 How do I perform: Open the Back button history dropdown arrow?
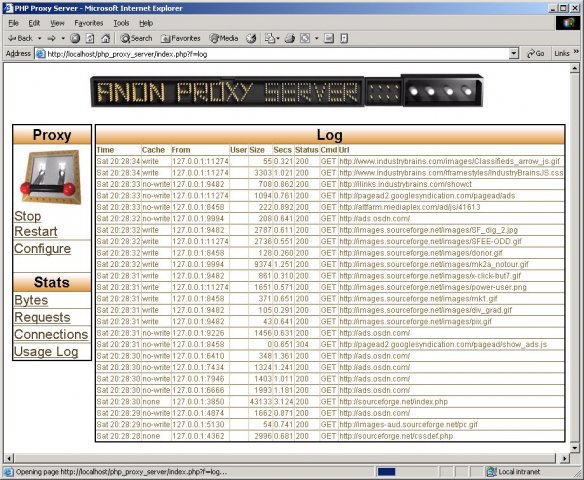pos(39,38)
